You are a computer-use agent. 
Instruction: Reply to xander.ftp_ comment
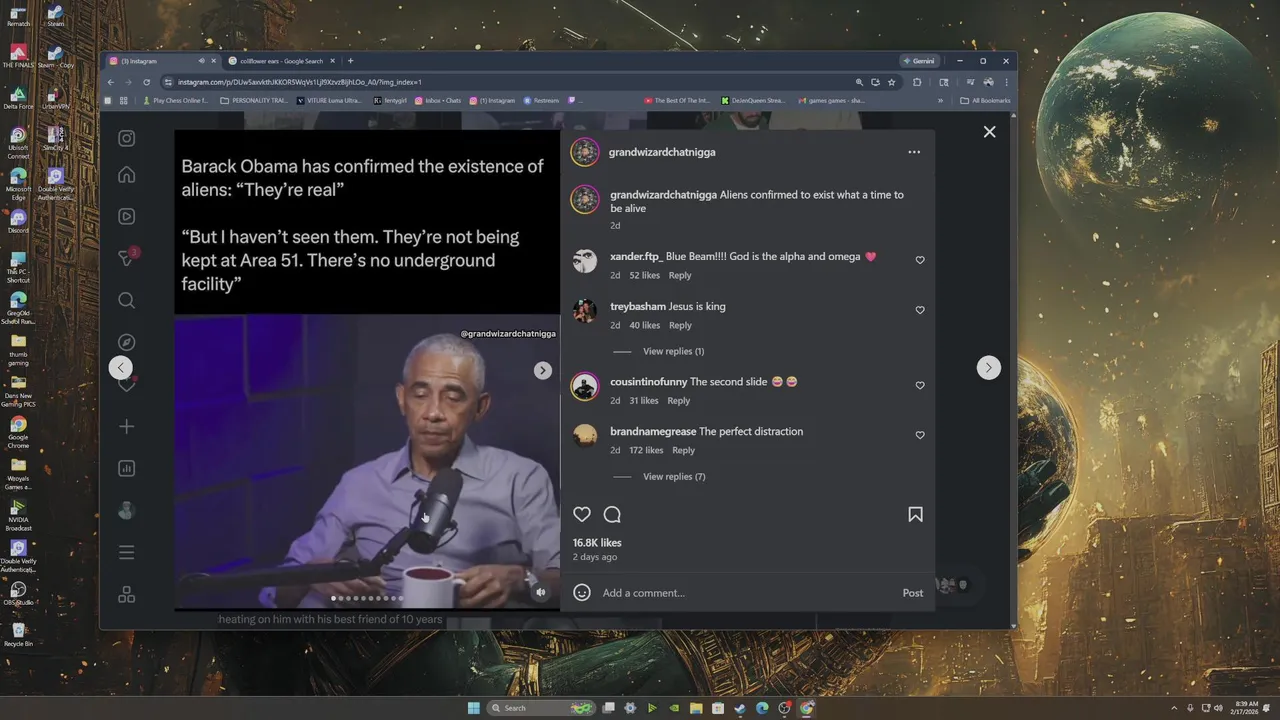[x=680, y=275]
